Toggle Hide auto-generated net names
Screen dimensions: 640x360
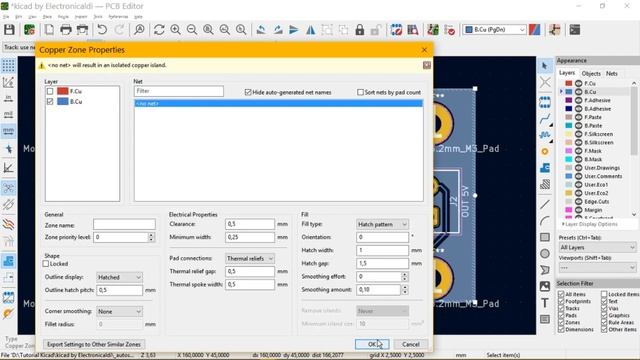[248, 92]
